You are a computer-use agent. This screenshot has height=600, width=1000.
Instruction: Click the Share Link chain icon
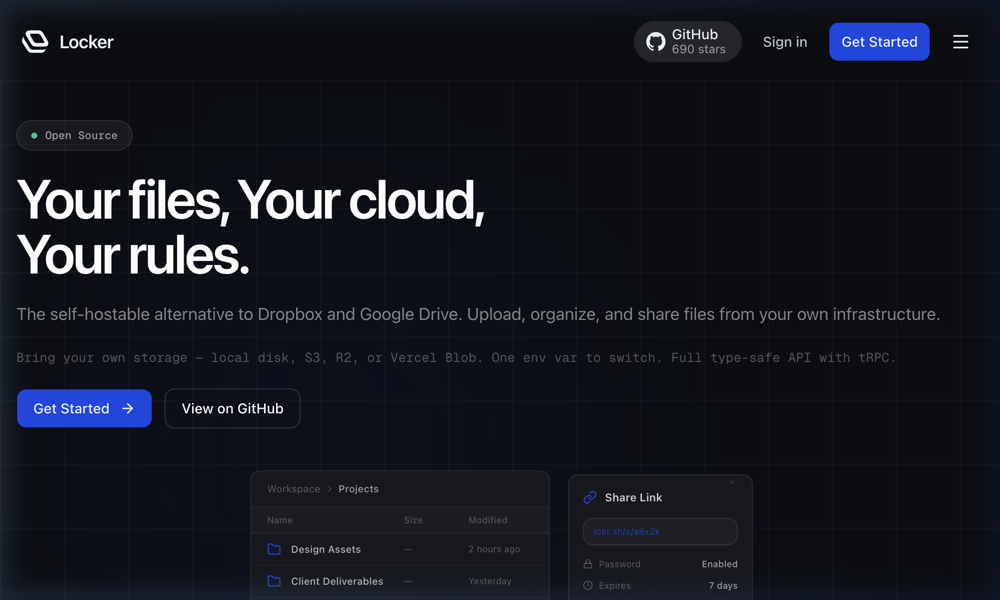click(x=590, y=497)
